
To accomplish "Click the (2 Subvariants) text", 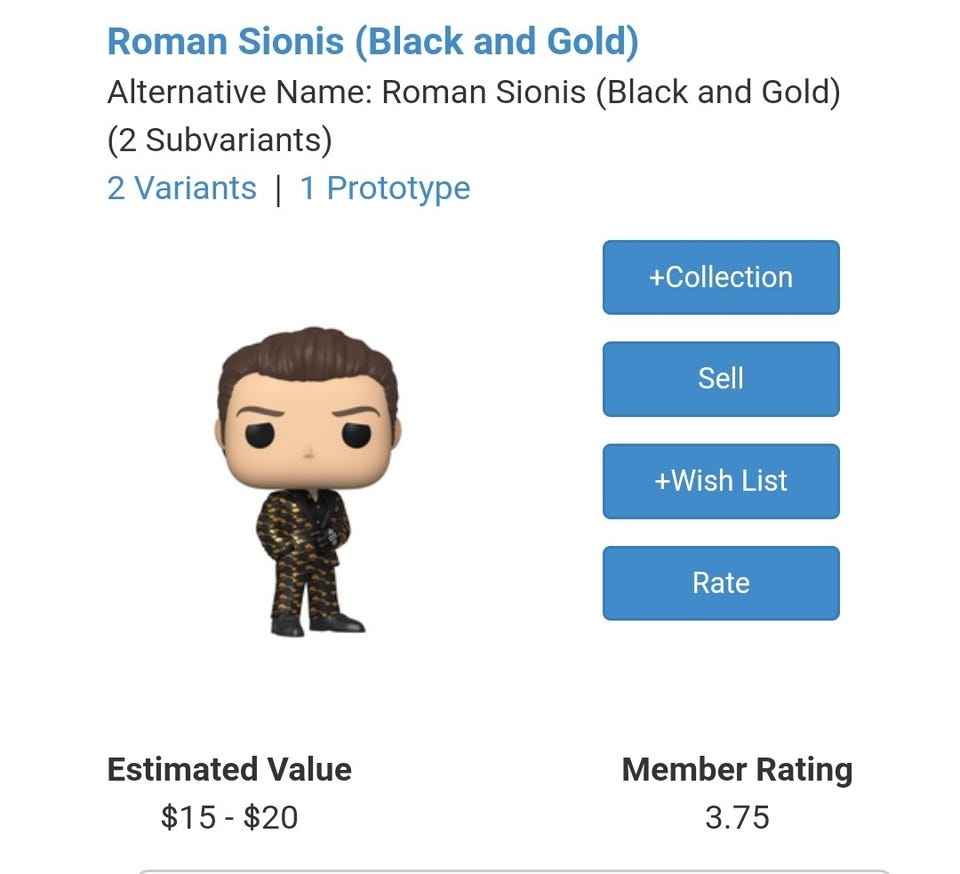I will [219, 140].
